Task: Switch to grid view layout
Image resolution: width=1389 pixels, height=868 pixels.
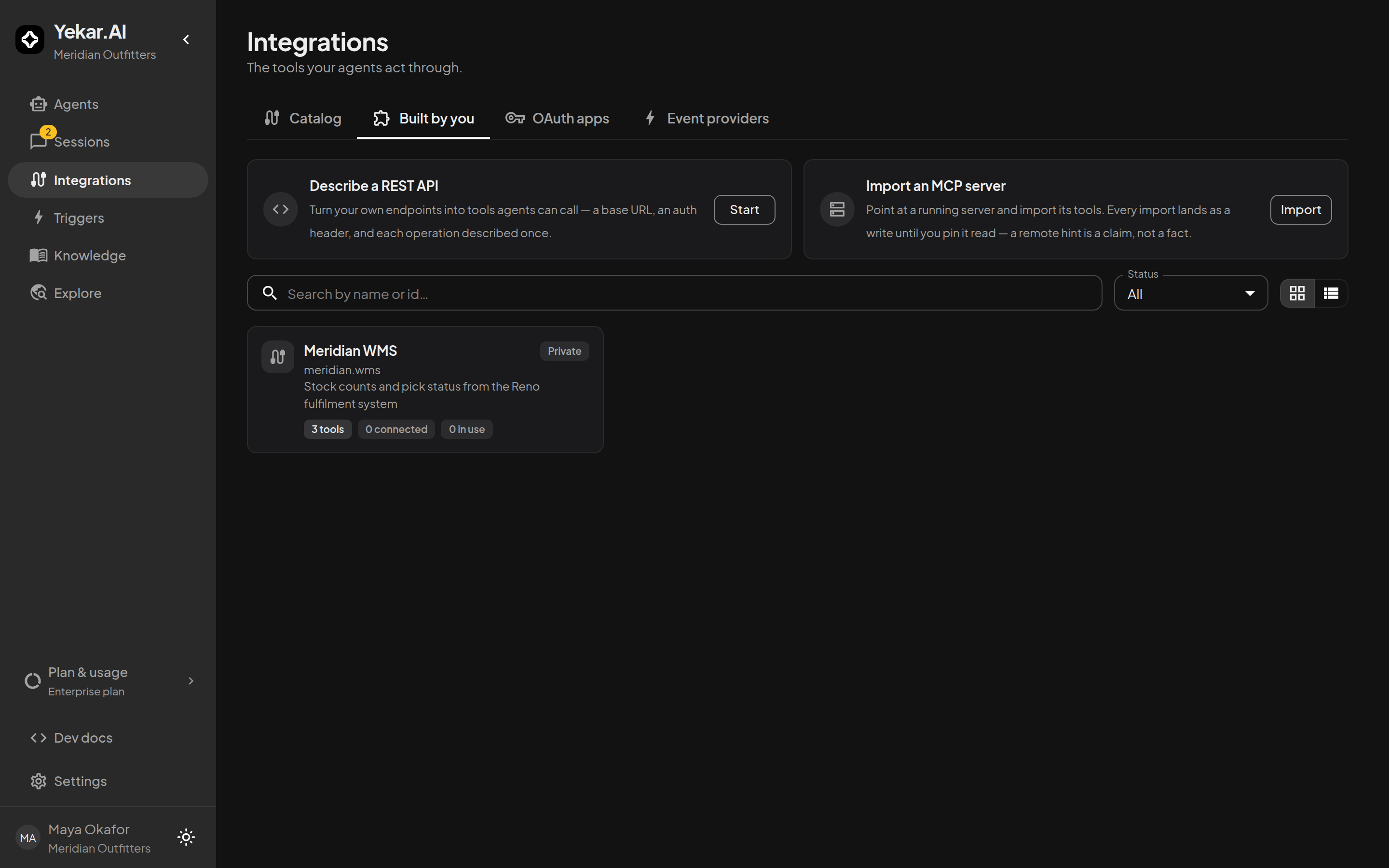Action: pyautogui.click(x=1297, y=293)
